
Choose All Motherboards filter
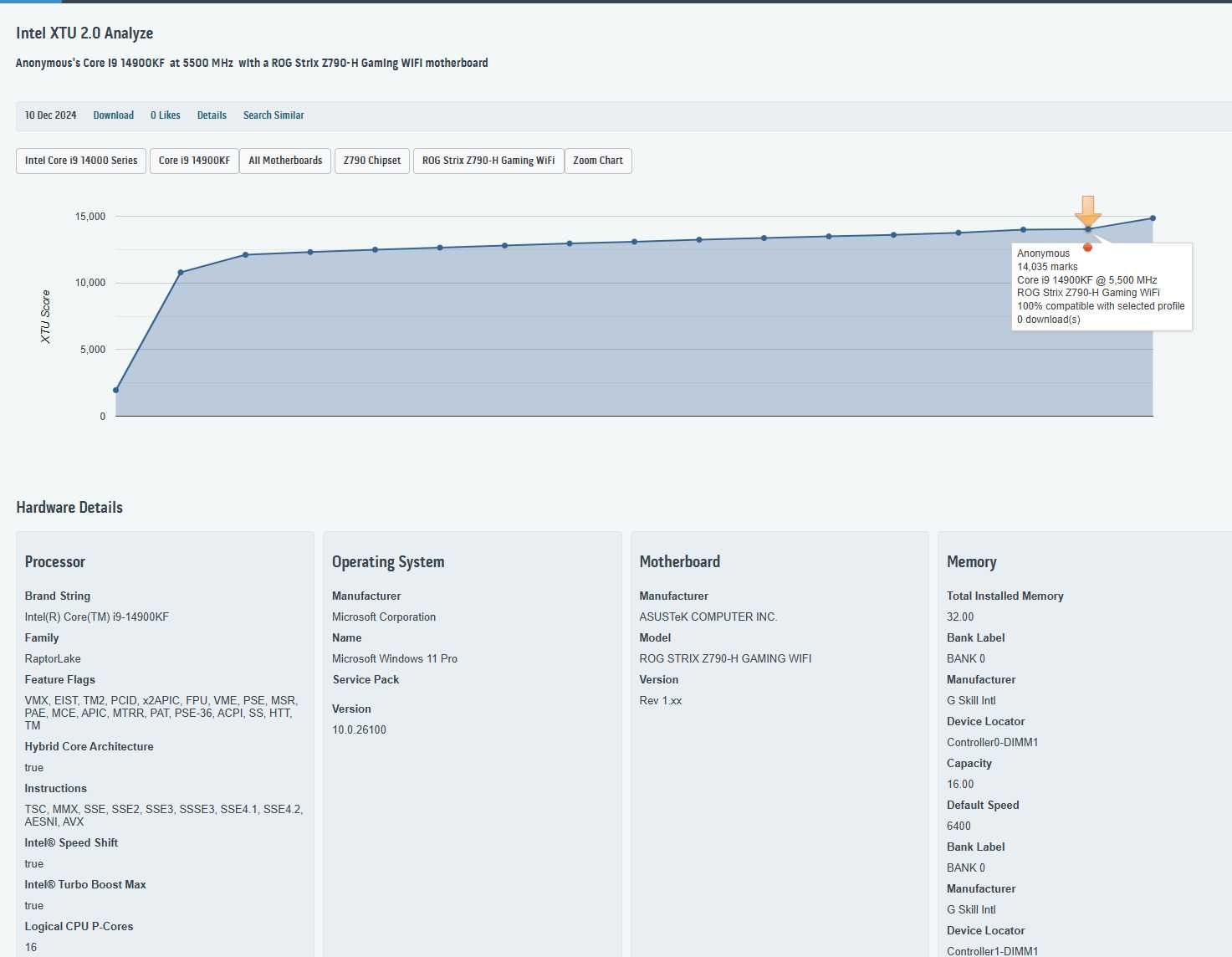click(x=285, y=161)
